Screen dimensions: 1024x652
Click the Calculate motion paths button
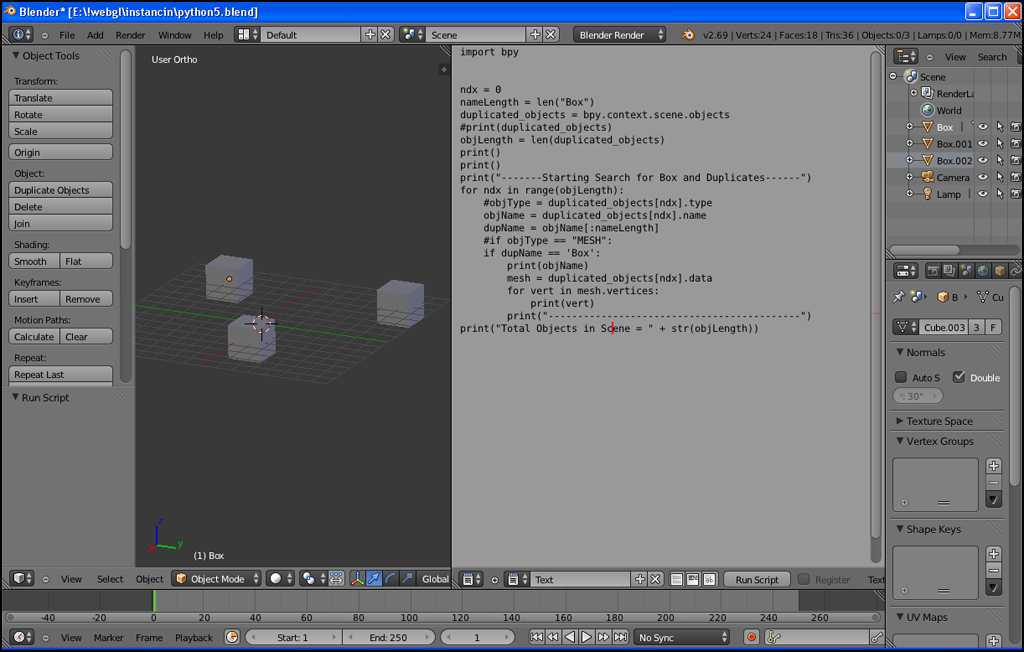(x=34, y=337)
